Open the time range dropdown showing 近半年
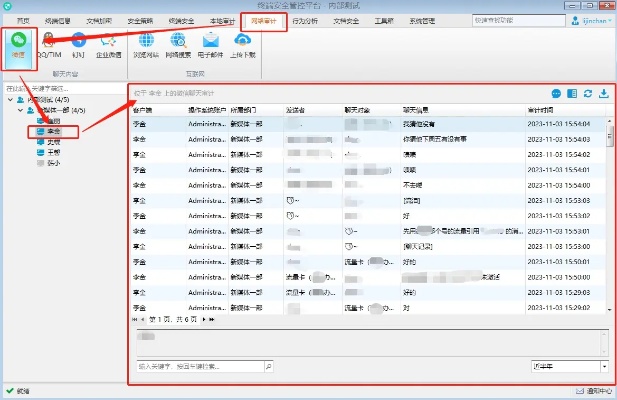The width and height of the screenshot is (617, 400). click(604, 367)
